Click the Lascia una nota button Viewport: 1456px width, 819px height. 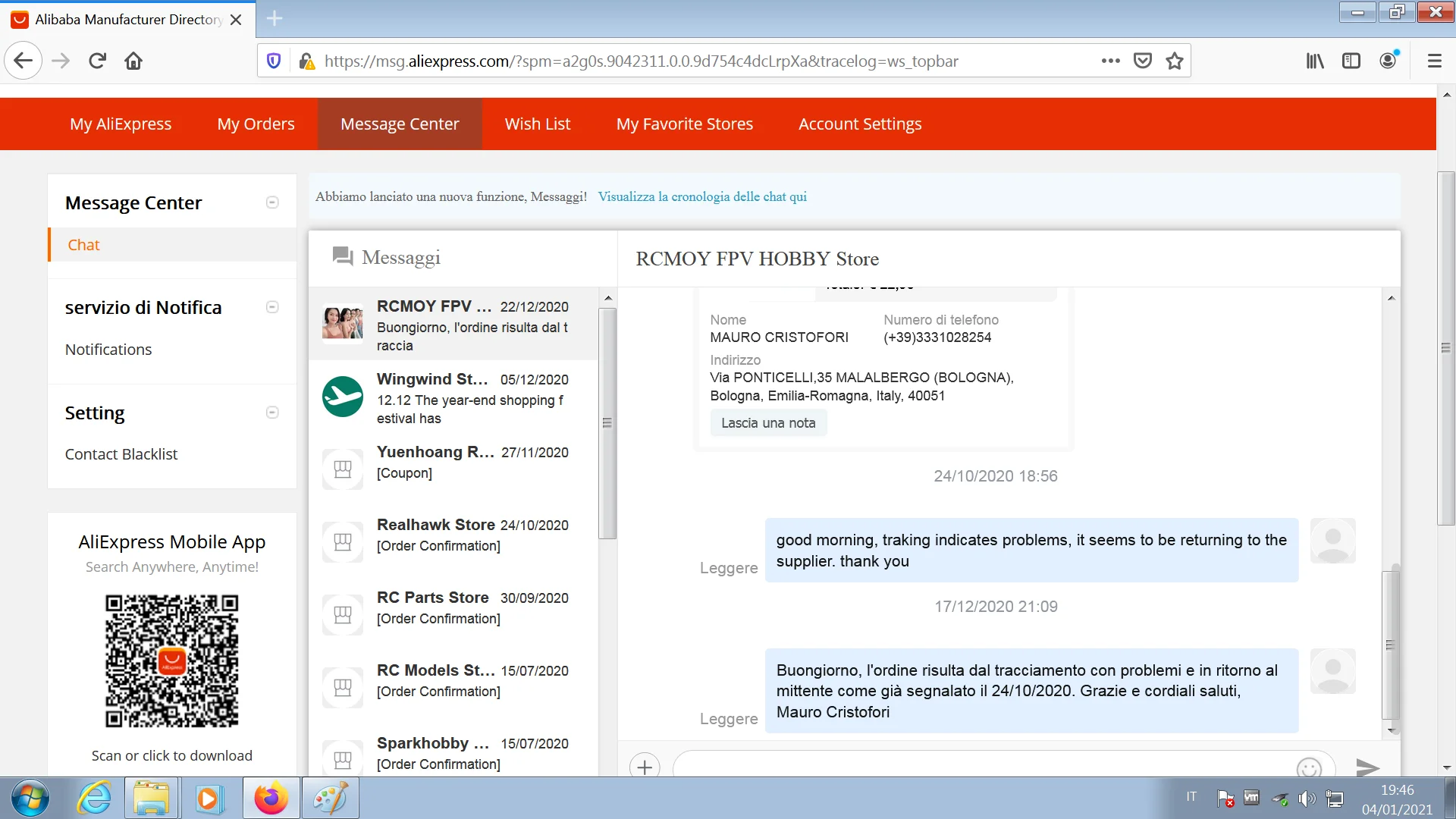(768, 423)
